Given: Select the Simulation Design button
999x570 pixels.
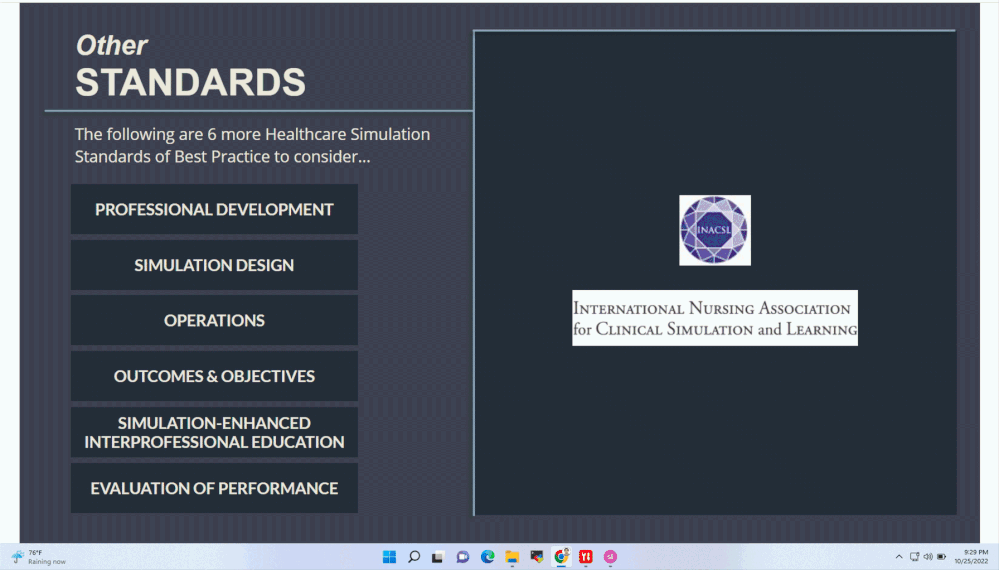Looking at the screenshot, I should (x=214, y=265).
